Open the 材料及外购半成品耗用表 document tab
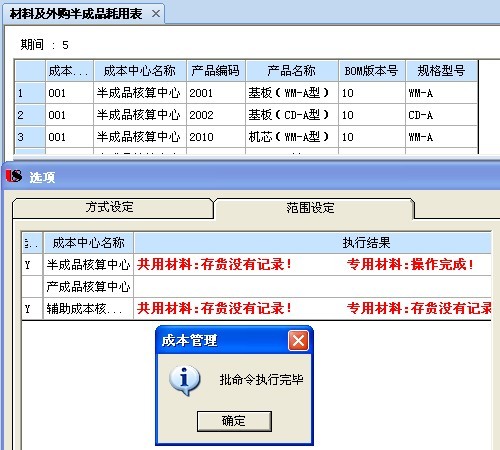 point(76,14)
